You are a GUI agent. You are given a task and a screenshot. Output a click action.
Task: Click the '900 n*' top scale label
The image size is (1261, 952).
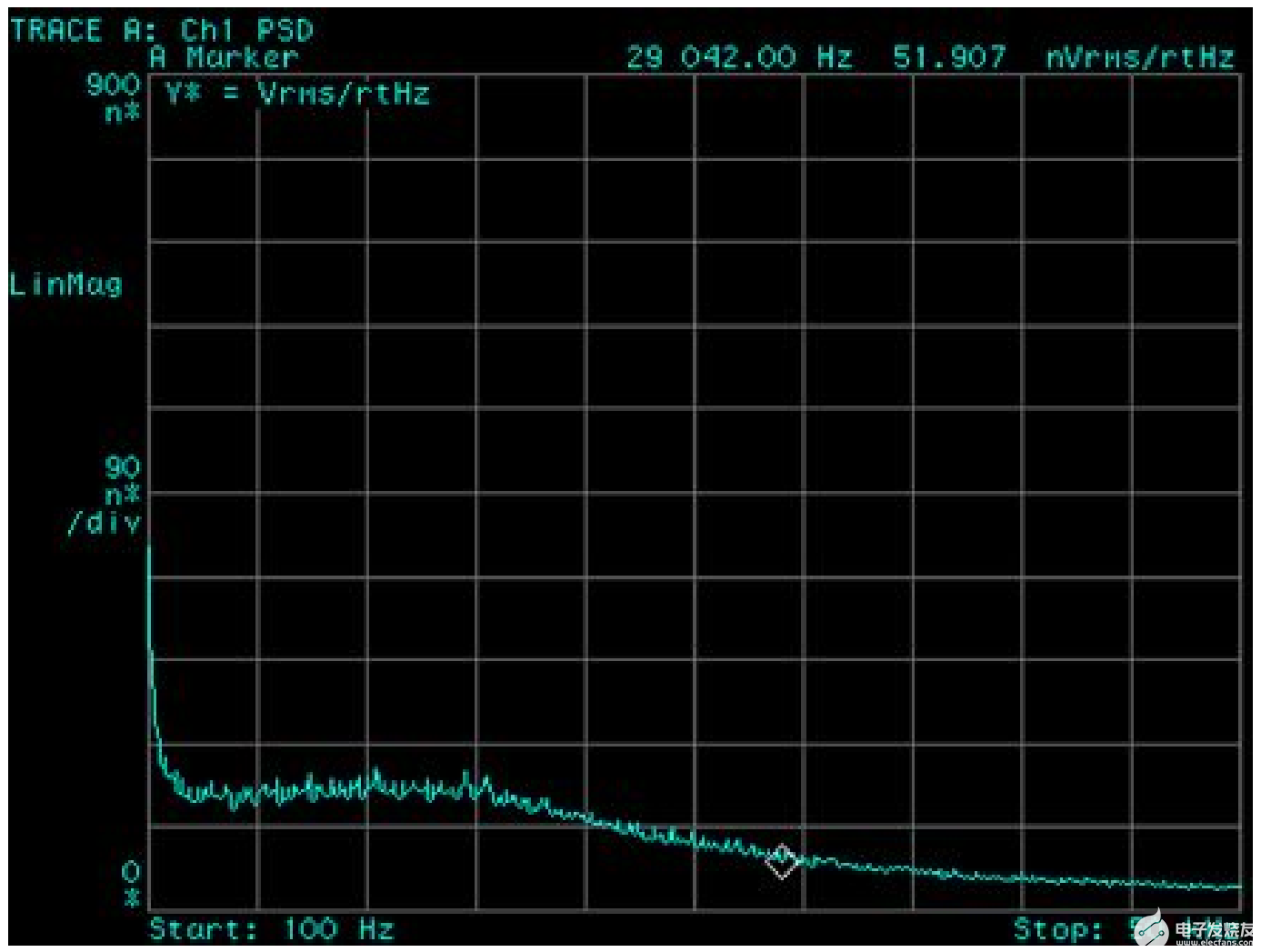[x=115, y=97]
